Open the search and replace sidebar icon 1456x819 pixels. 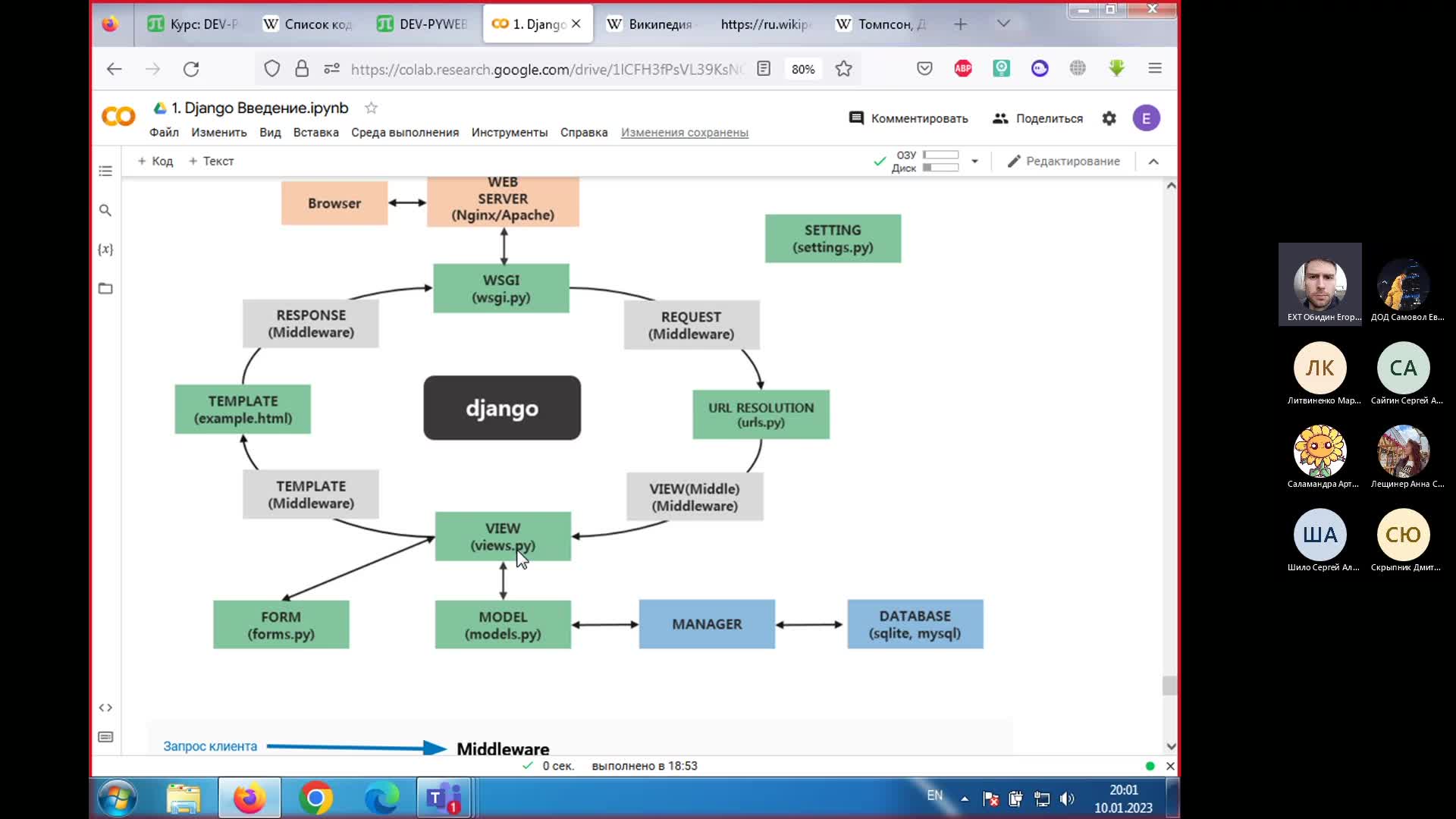pyautogui.click(x=105, y=210)
